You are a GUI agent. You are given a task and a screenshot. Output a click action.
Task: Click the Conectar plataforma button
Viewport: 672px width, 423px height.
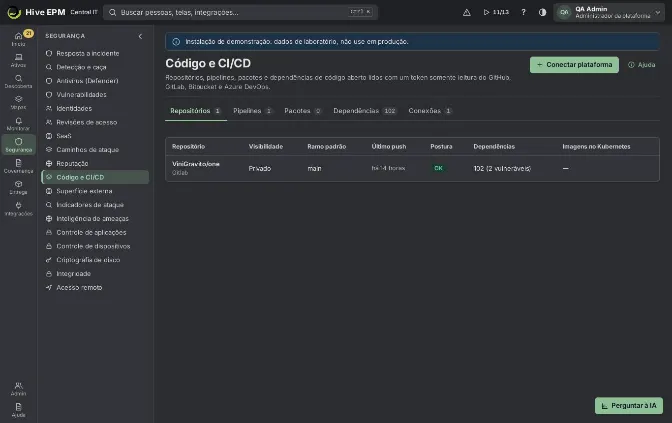point(574,65)
